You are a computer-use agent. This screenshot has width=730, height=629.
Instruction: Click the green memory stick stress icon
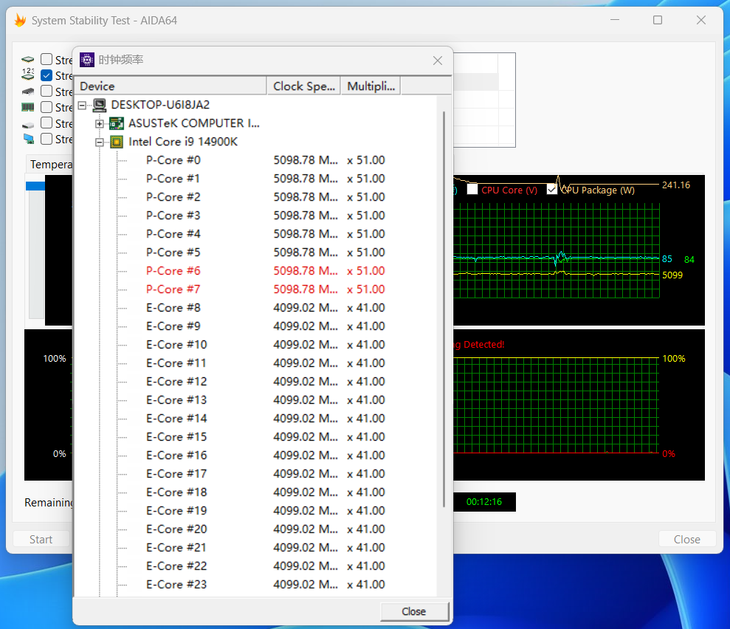[x=28, y=107]
